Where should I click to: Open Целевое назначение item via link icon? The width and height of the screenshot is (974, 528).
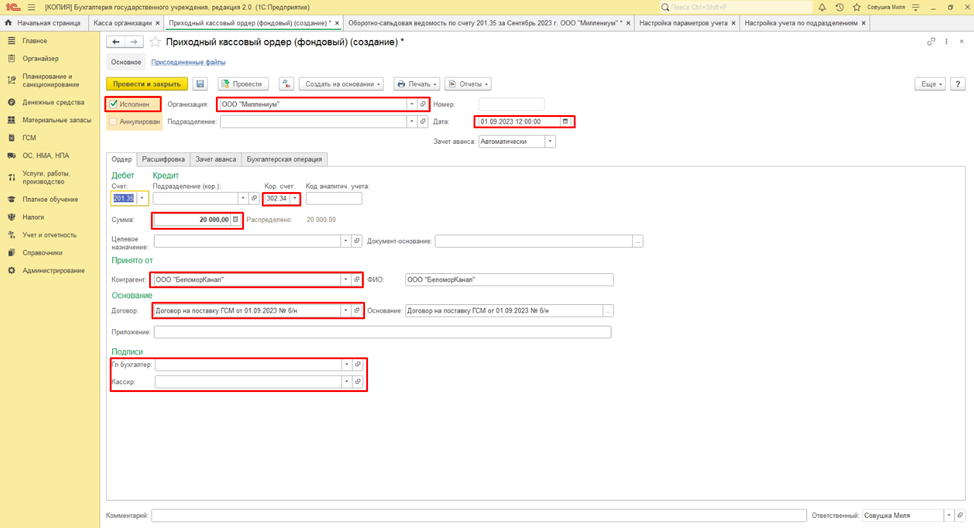(357, 240)
